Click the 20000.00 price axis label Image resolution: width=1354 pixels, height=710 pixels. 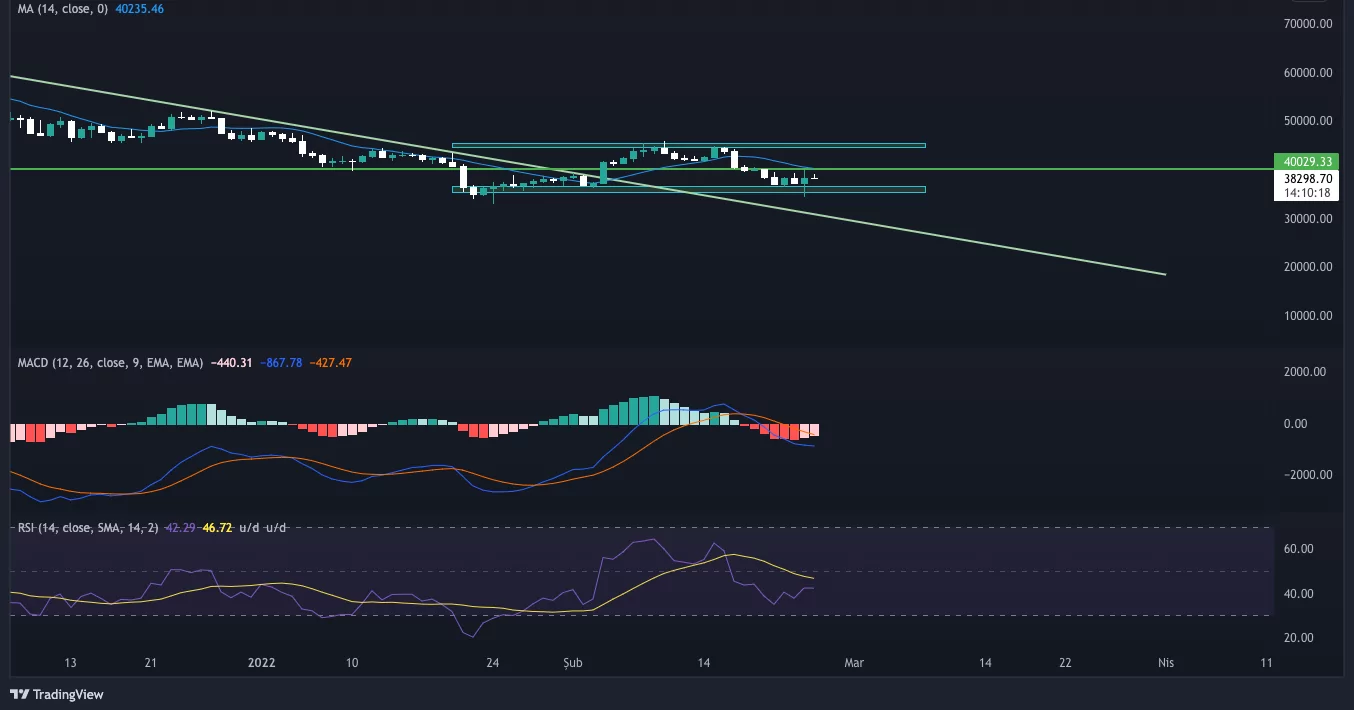click(x=1308, y=267)
